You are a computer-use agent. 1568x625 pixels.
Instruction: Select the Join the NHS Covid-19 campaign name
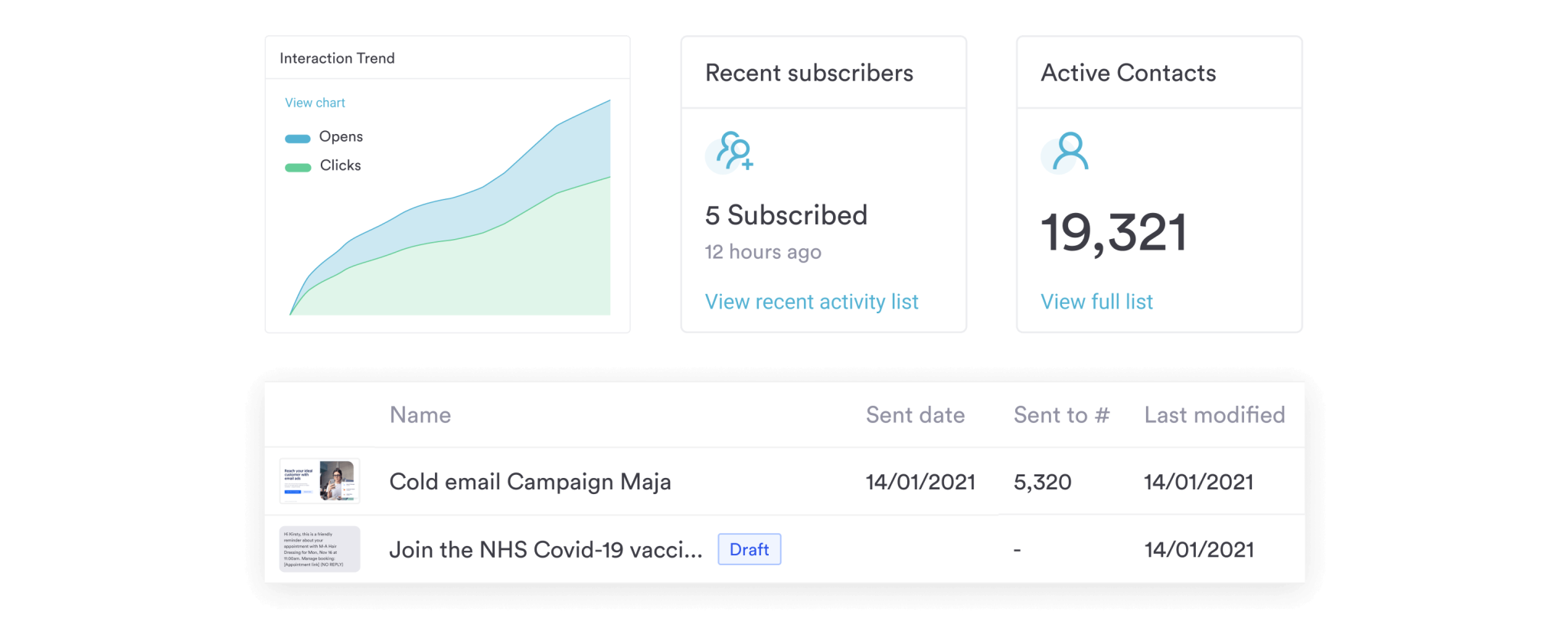click(545, 550)
